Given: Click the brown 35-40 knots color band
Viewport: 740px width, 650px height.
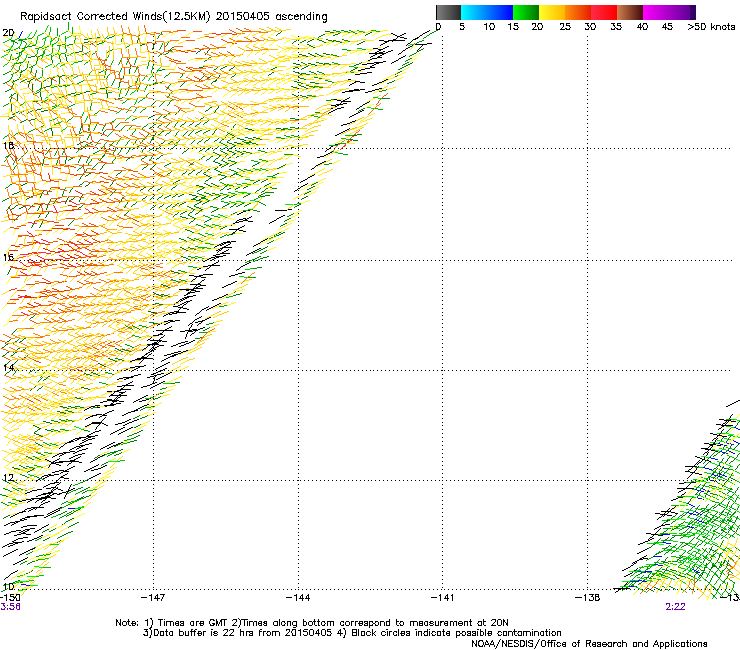Looking at the screenshot, I should (630, 12).
